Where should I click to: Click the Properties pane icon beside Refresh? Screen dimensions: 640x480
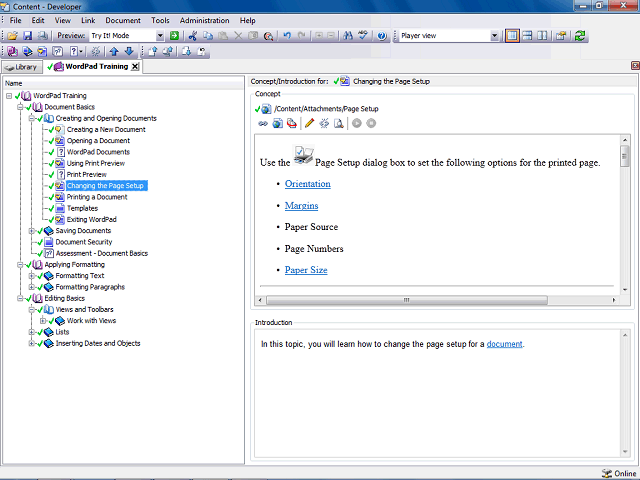pyautogui.click(x=561, y=36)
